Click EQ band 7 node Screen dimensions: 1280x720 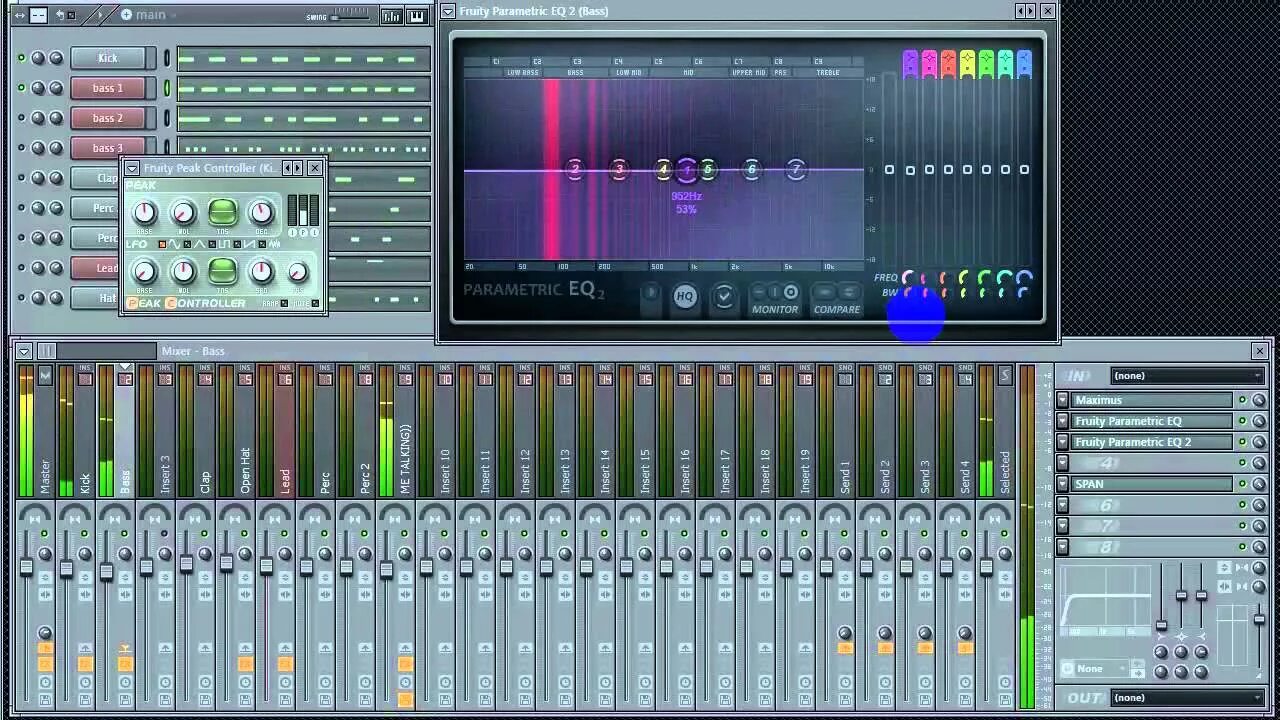coord(796,170)
